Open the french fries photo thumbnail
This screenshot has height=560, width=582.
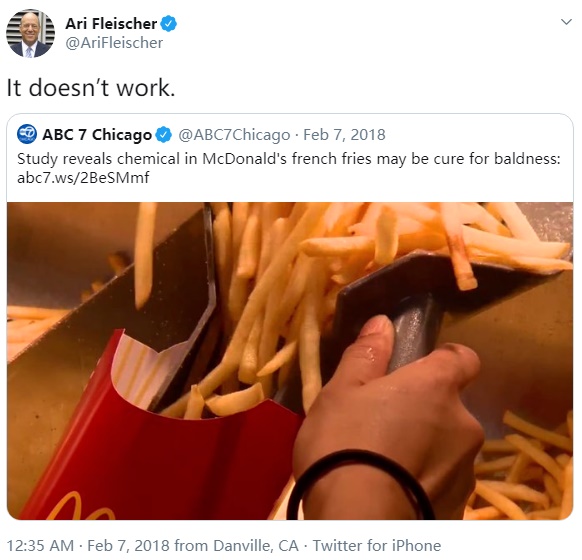click(290, 361)
